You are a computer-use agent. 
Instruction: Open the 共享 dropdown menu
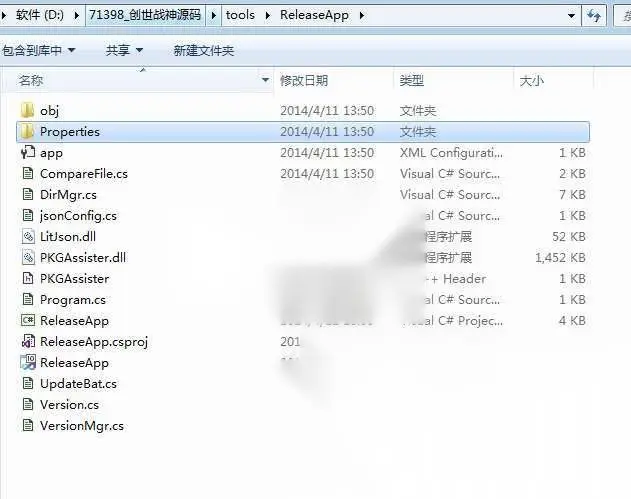coord(124,50)
